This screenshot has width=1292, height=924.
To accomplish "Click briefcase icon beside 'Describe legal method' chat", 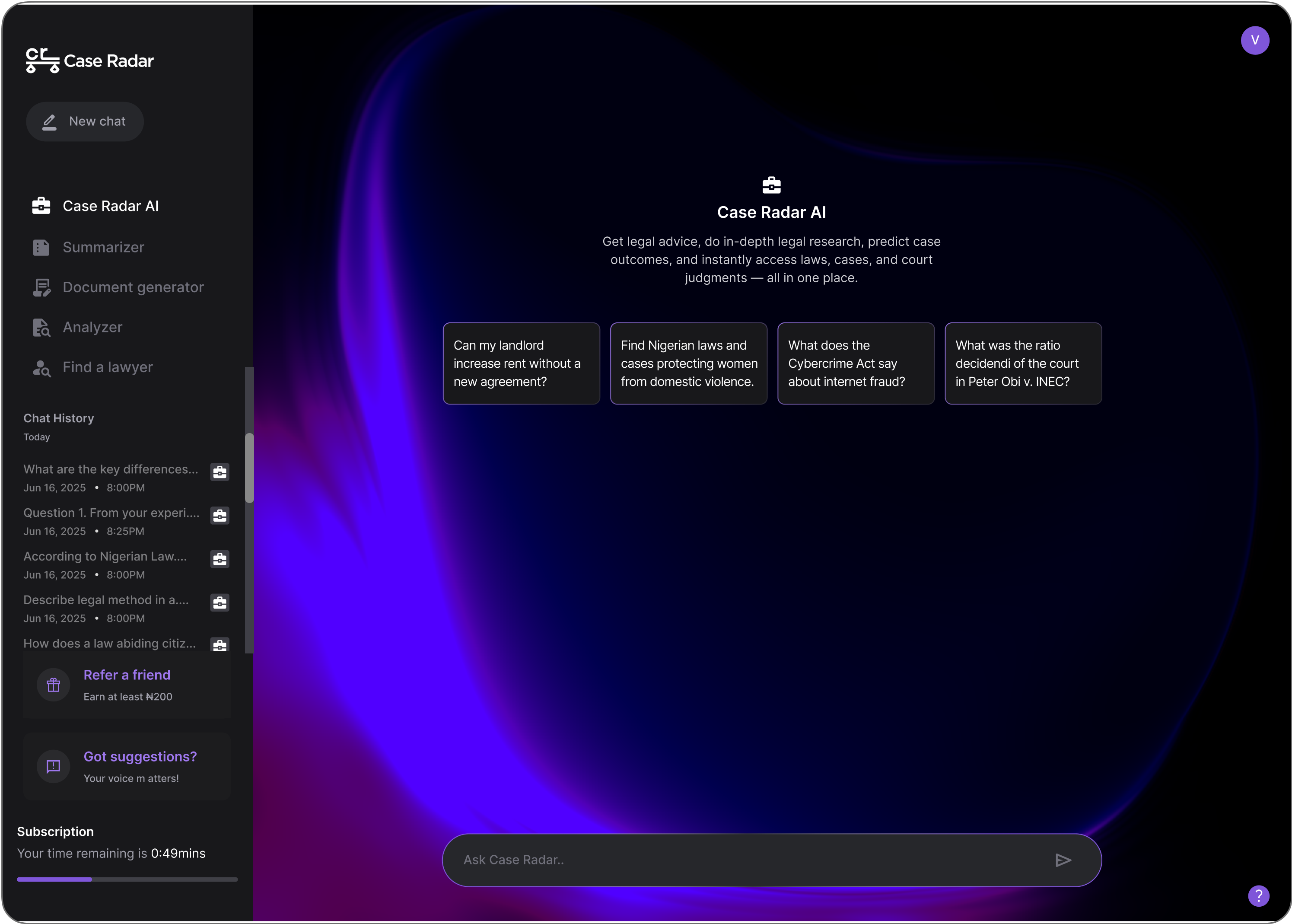I will pos(220,602).
